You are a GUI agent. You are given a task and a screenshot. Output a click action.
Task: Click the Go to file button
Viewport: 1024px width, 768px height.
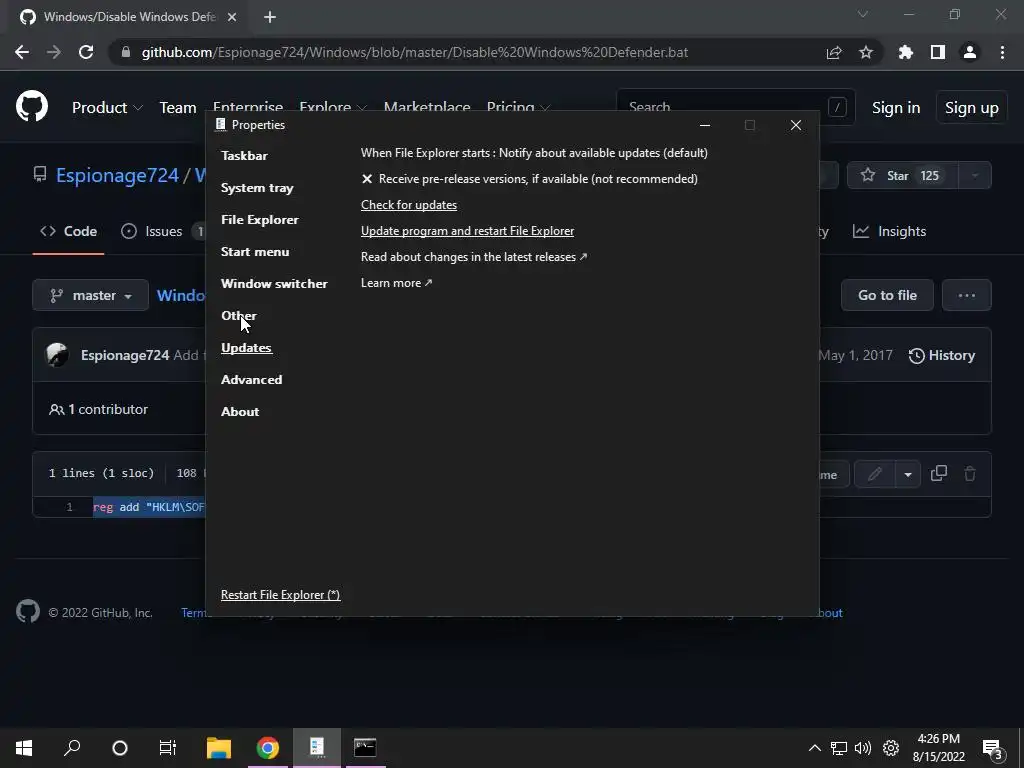887,295
